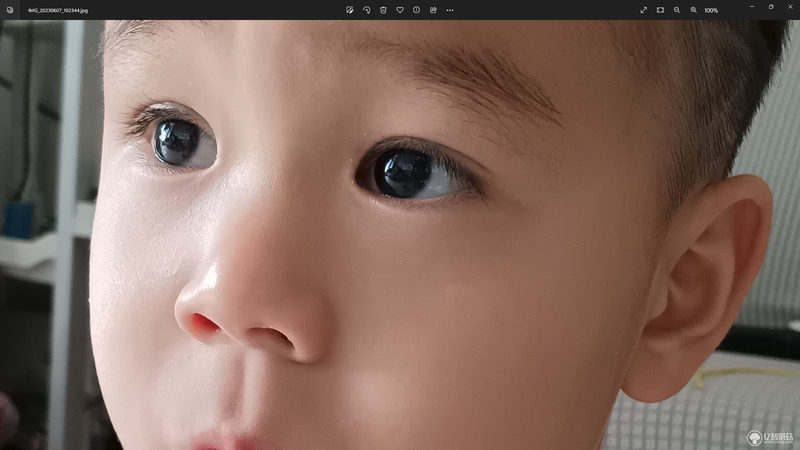The height and width of the screenshot is (450, 800).
Task: Click the 100% zoom level value
Action: 711,10
